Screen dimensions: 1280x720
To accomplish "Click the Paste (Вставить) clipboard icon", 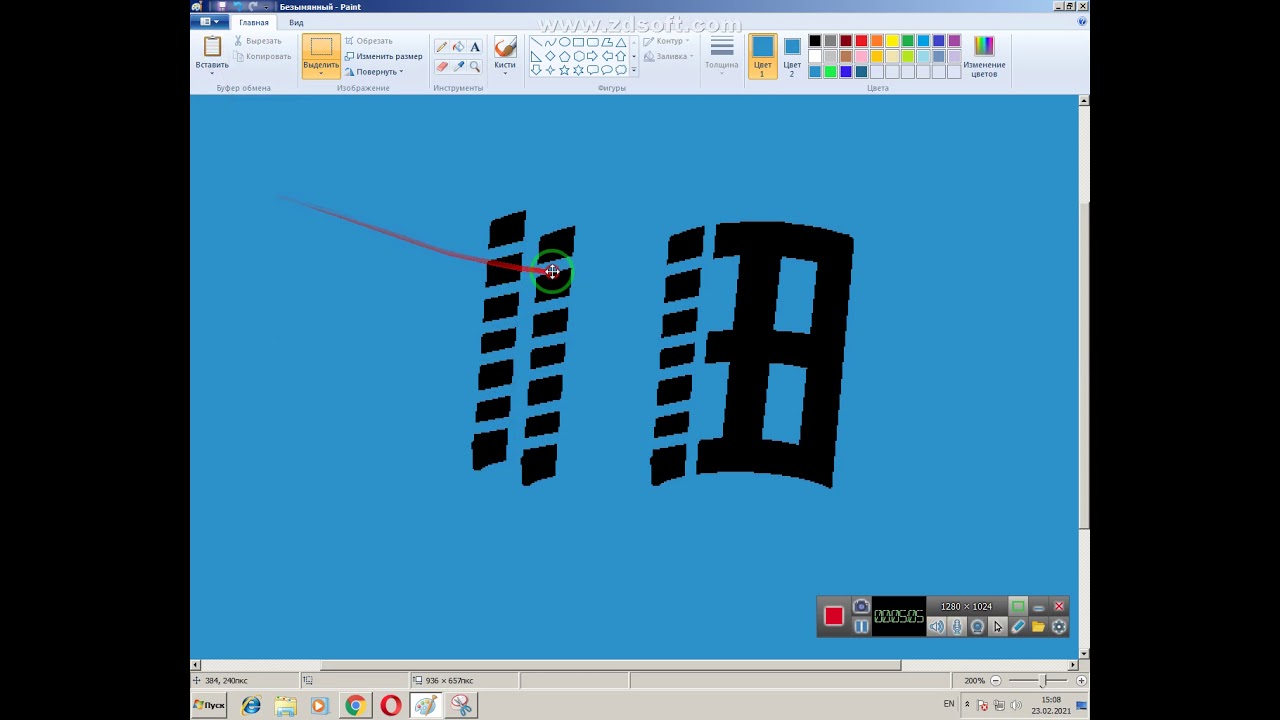I will tap(212, 46).
